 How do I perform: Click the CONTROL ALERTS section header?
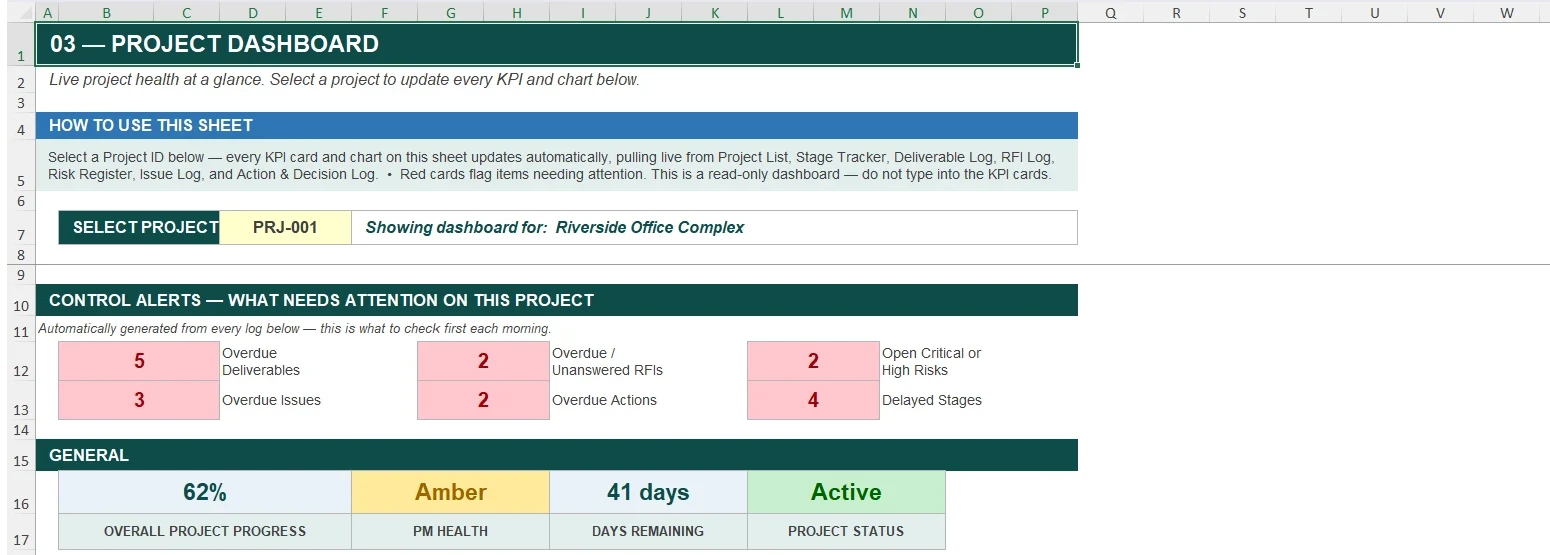[556, 300]
